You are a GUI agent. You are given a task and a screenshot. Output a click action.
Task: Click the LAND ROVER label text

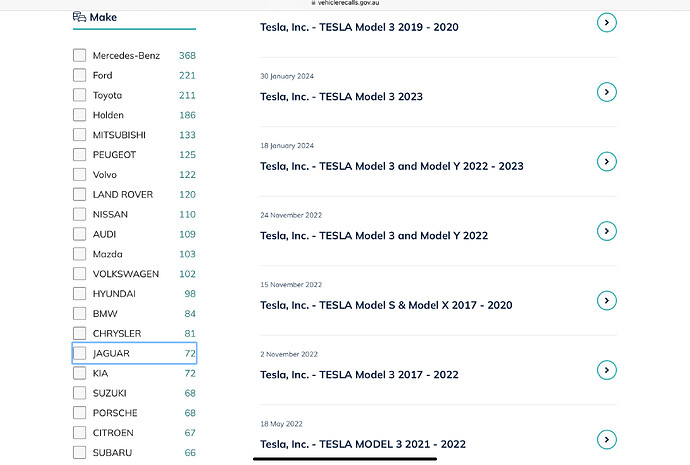pos(123,194)
